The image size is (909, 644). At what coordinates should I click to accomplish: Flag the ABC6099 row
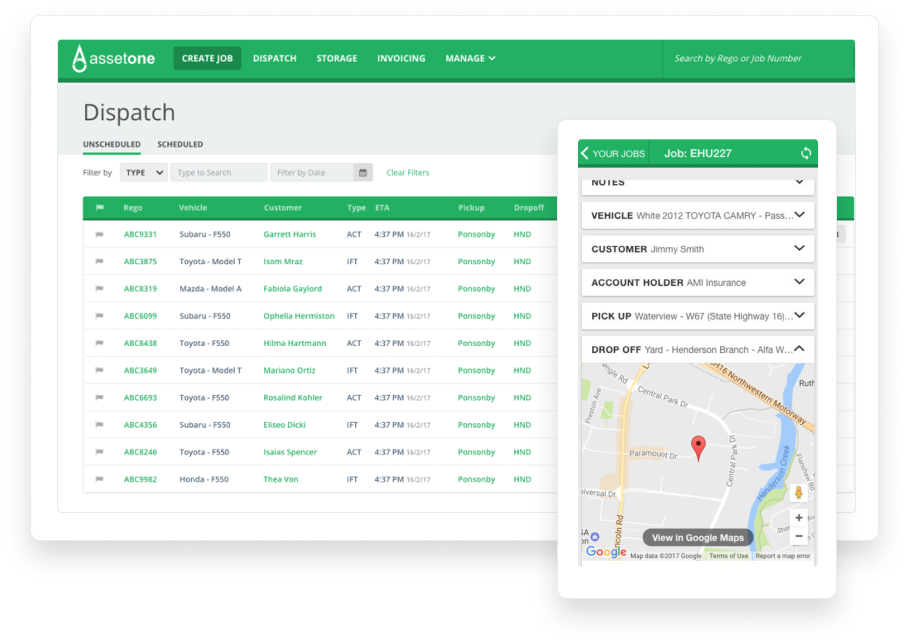[100, 316]
